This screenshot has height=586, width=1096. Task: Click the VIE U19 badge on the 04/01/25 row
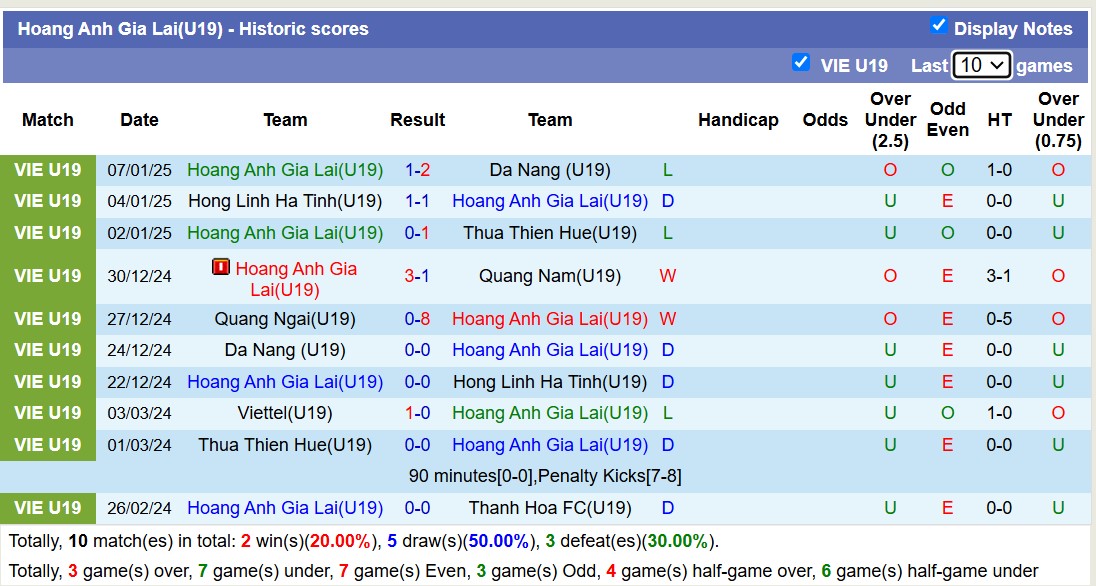[47, 200]
